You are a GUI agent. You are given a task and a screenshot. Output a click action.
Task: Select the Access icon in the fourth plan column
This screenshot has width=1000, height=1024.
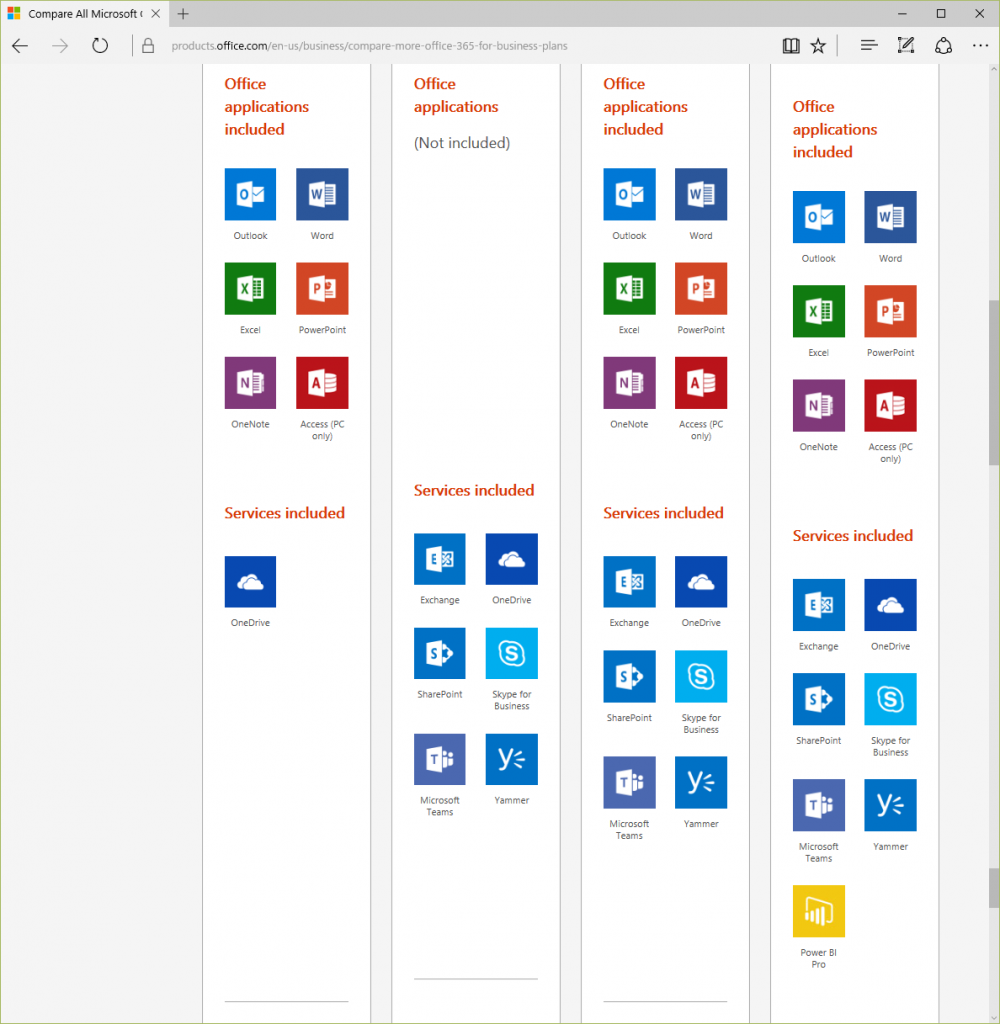[890, 406]
